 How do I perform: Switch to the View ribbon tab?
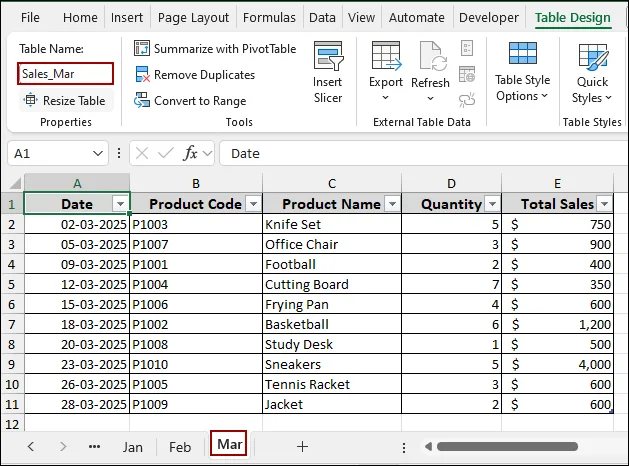[x=361, y=18]
